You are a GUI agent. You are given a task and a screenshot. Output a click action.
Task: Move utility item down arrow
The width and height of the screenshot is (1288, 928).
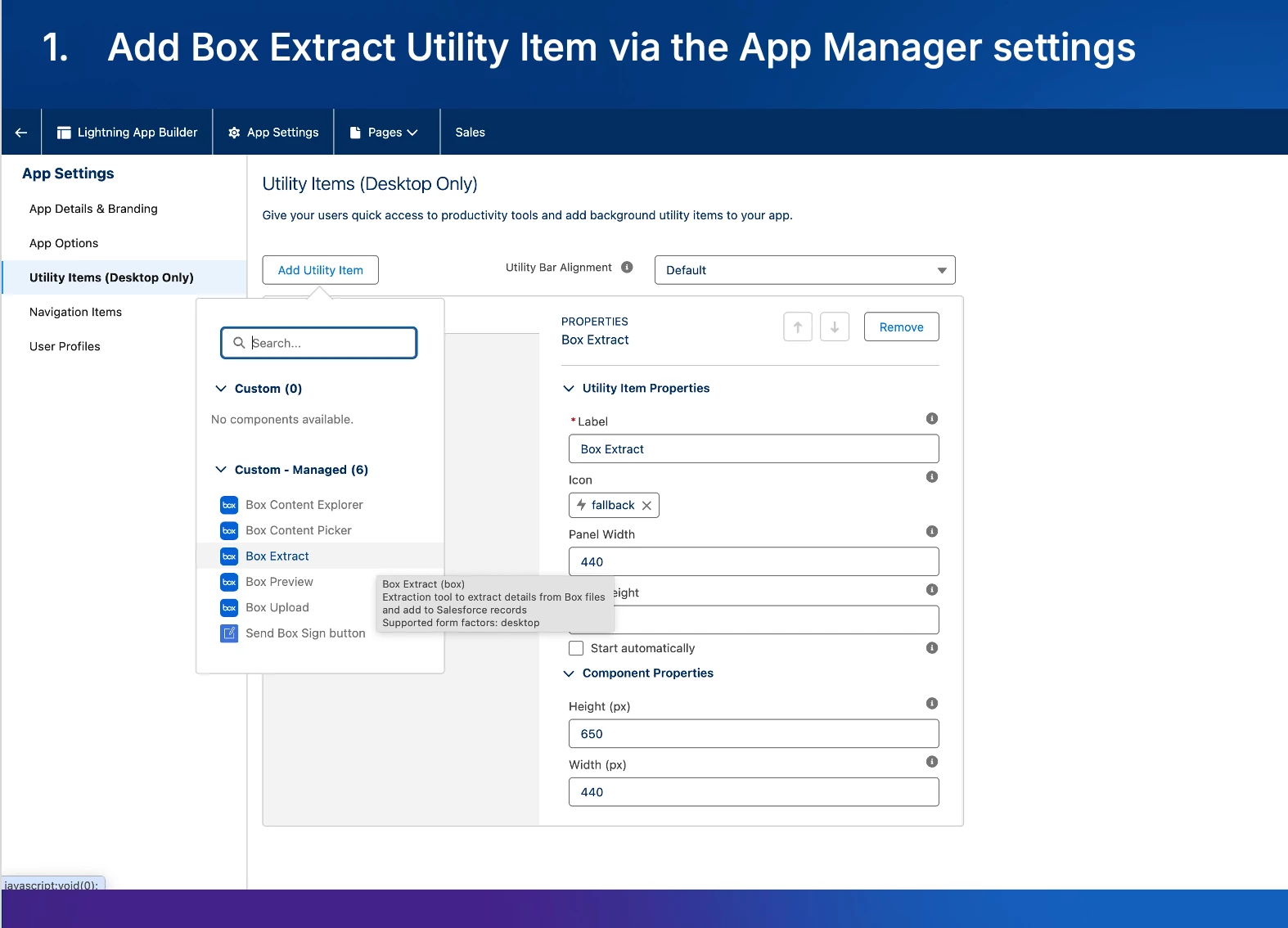click(x=835, y=327)
